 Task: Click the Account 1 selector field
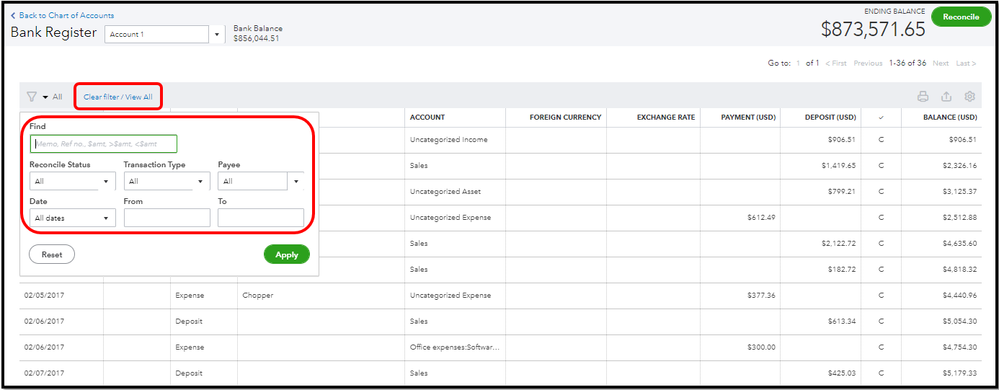pos(157,35)
